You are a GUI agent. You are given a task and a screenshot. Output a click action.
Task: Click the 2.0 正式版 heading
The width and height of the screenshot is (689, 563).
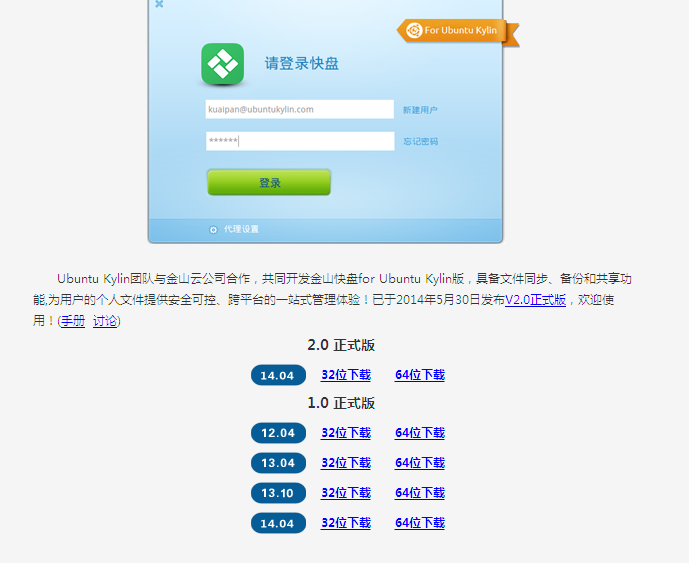point(341,345)
